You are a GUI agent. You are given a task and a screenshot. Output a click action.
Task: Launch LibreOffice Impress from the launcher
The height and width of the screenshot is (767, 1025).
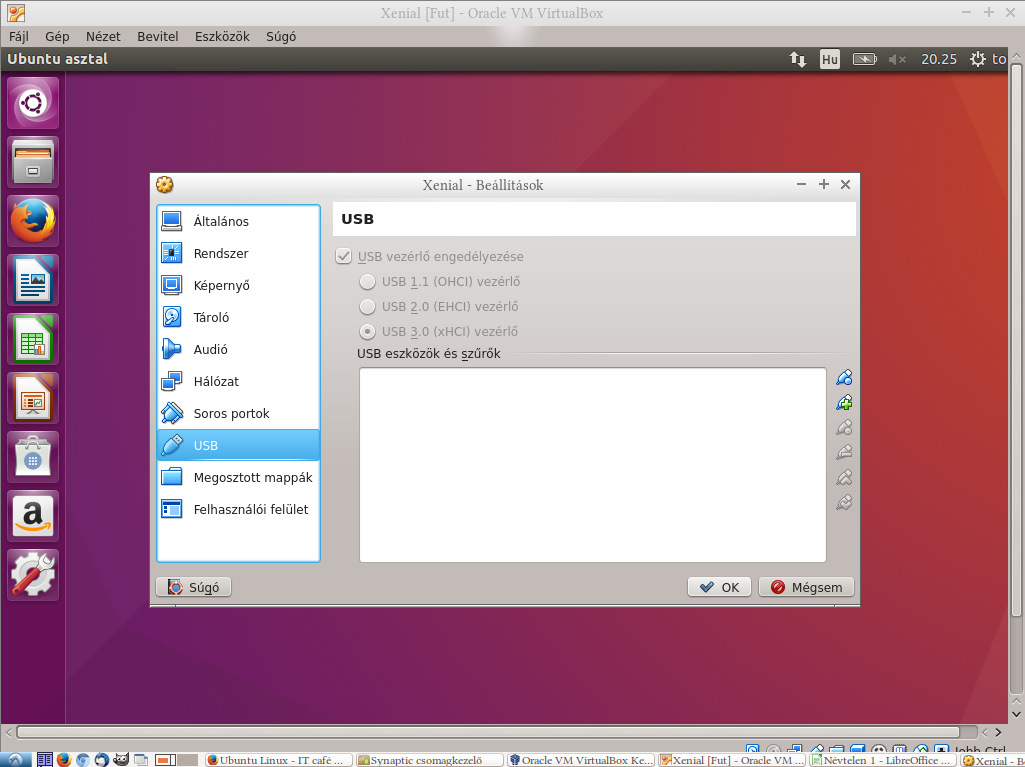click(x=33, y=398)
